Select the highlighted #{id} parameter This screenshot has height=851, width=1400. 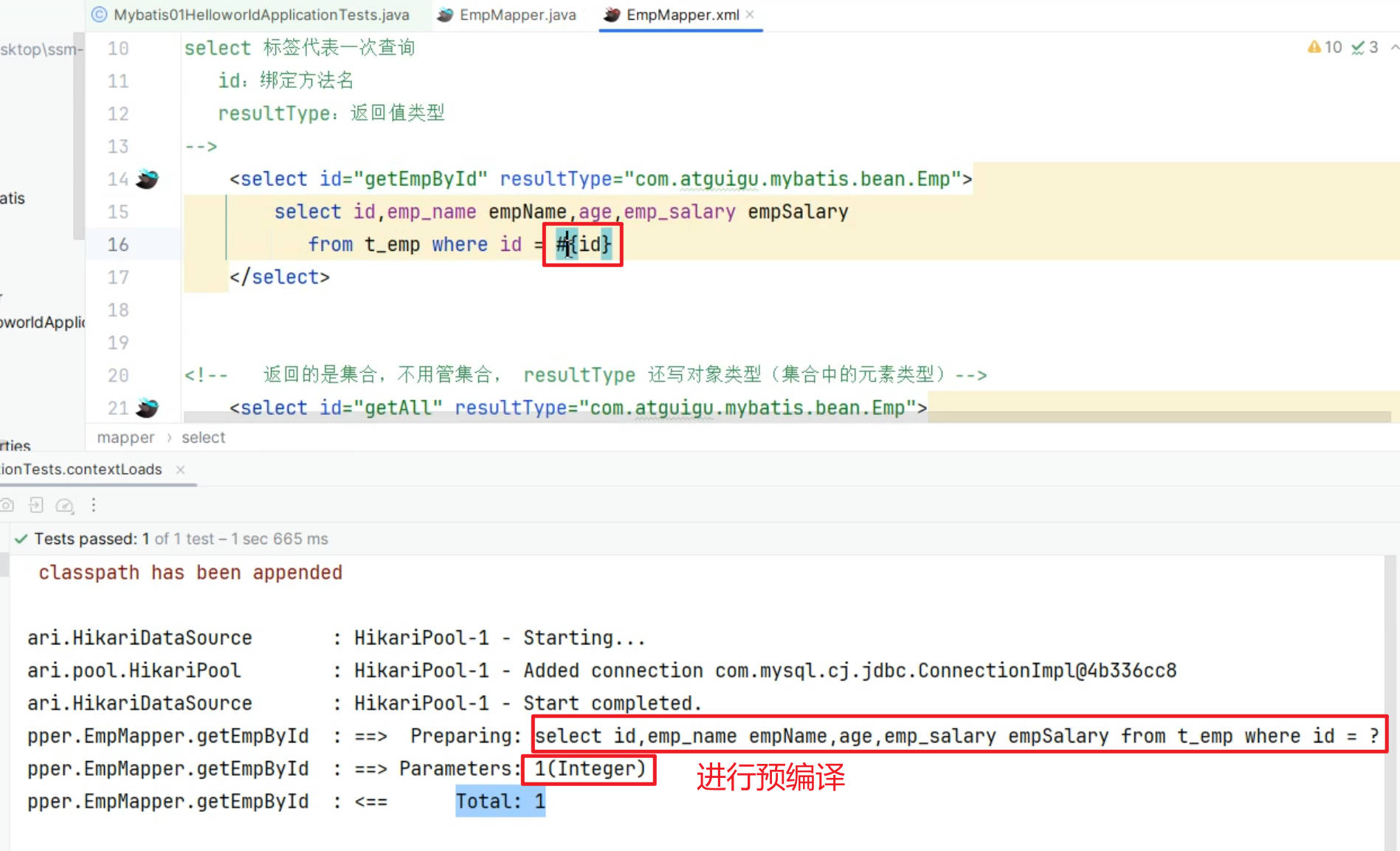pos(582,244)
